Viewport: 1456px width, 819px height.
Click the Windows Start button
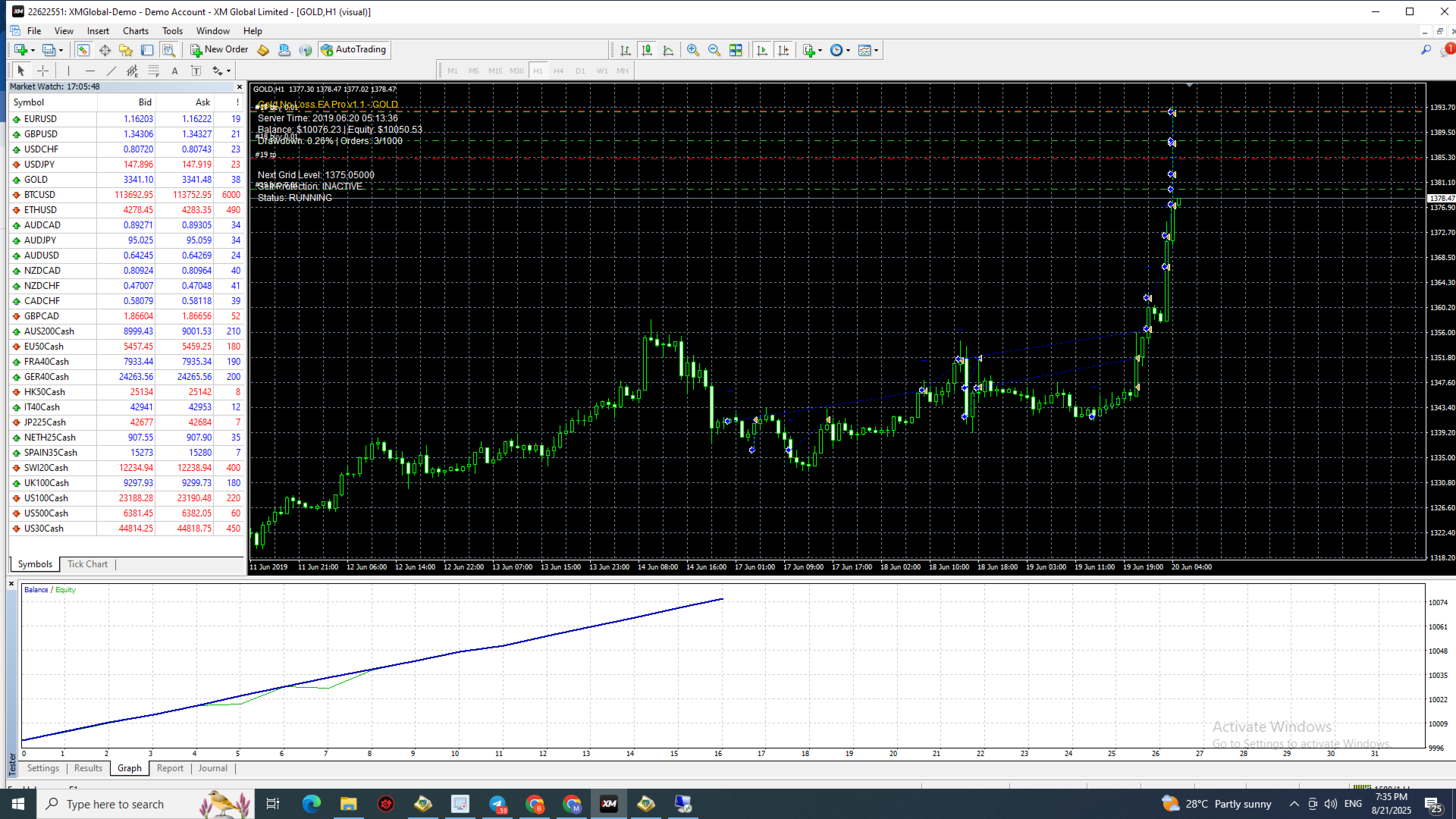[18, 804]
